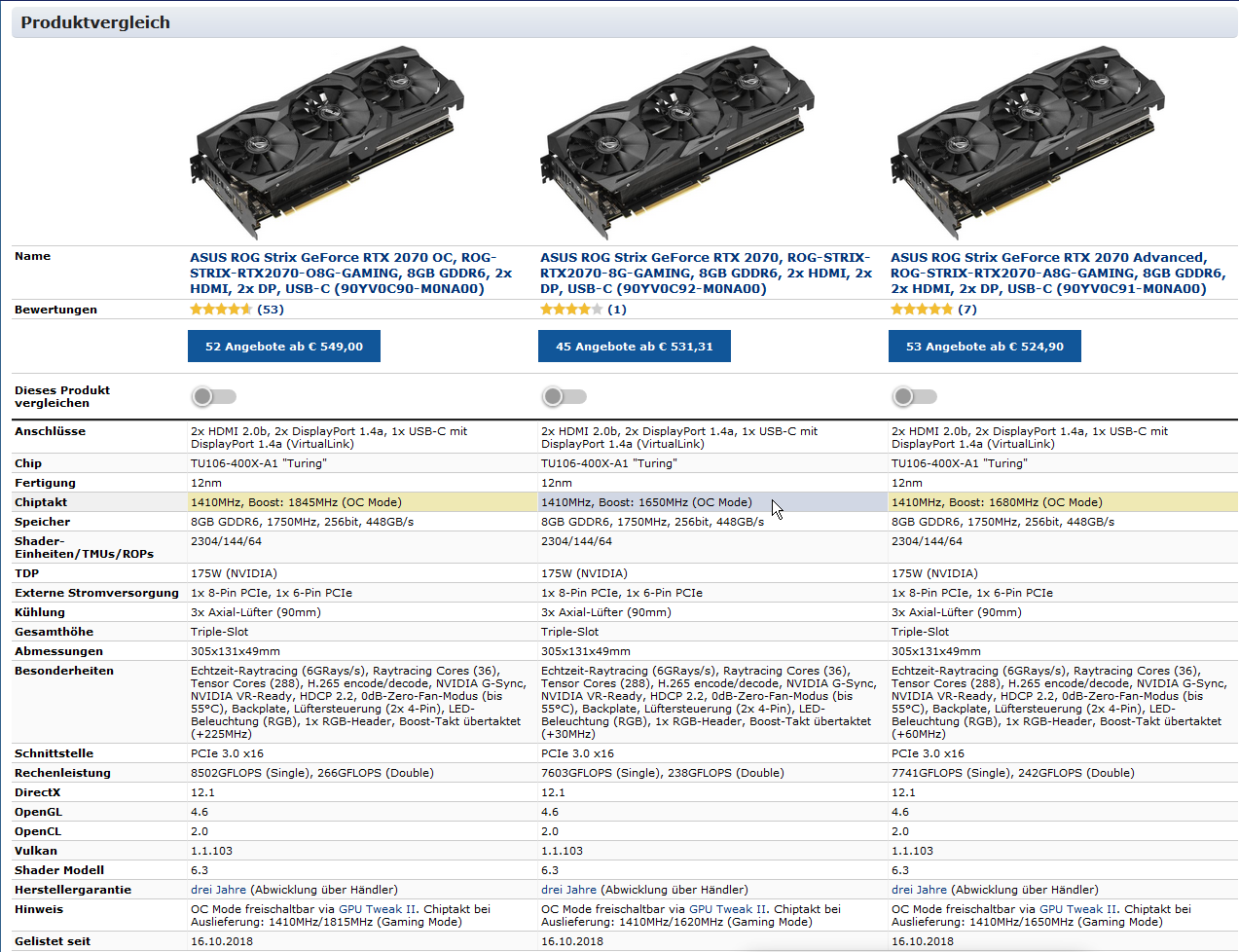1239x952 pixels.
Task: Click the star rating with 53 reviews
Action: coord(221,310)
